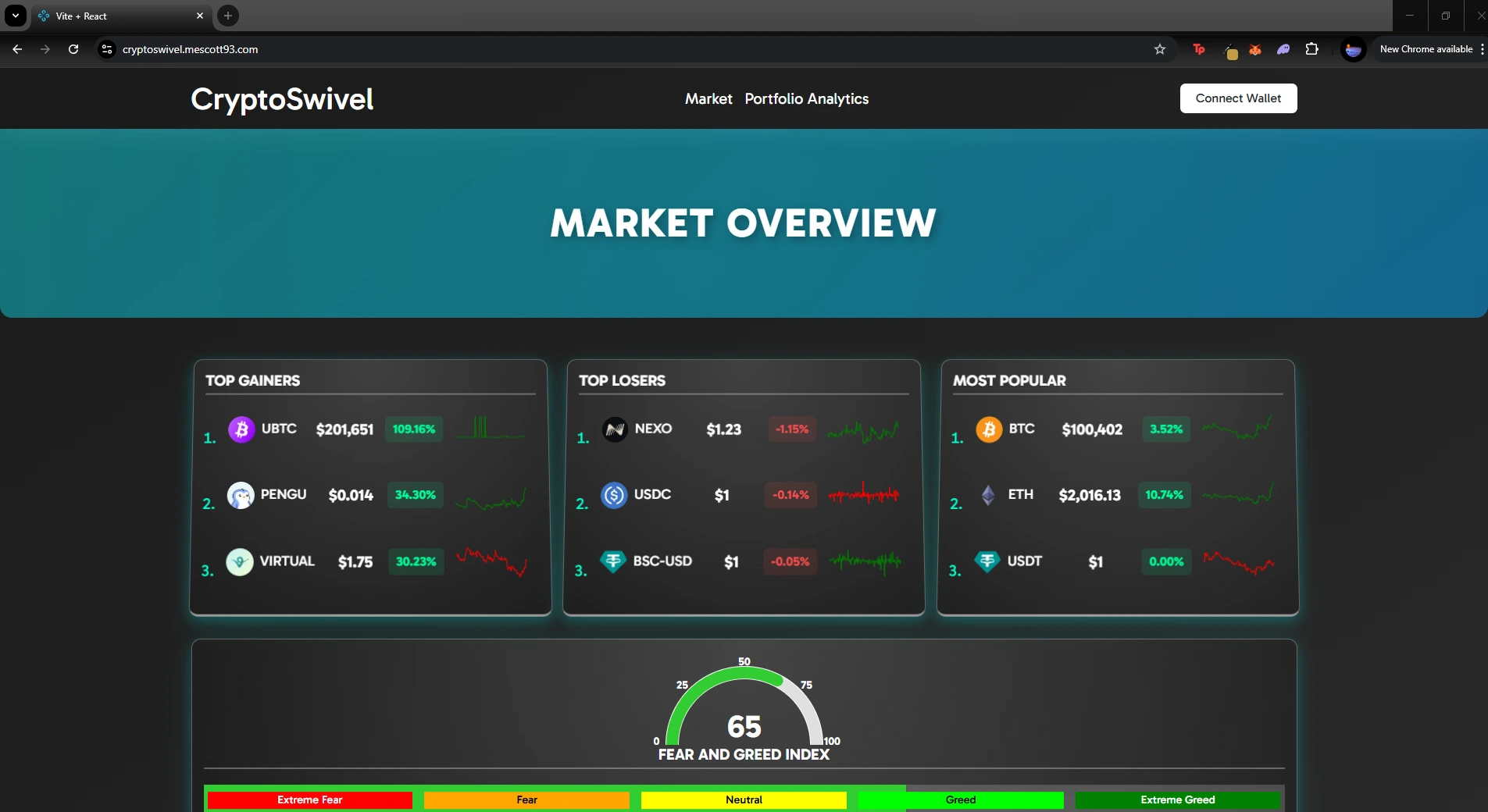The image size is (1488, 812).
Task: Open the tab search dropdown arrow
Action: tap(16, 16)
